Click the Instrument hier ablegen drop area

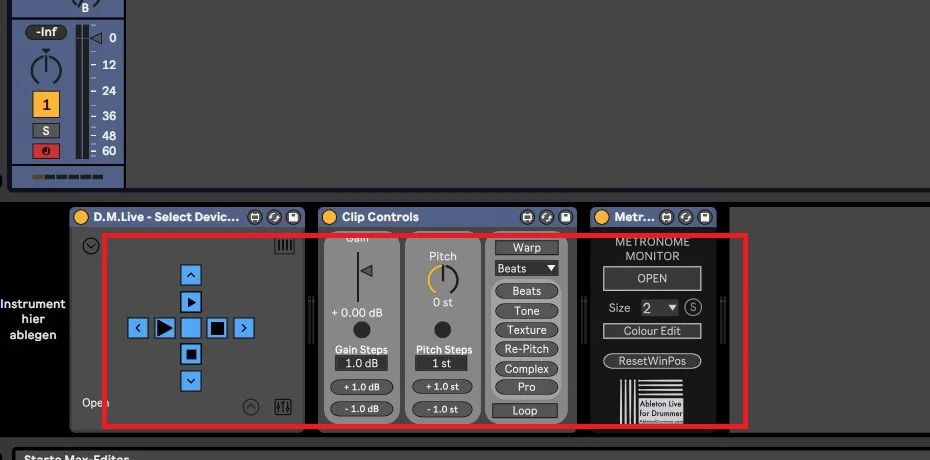click(x=33, y=320)
